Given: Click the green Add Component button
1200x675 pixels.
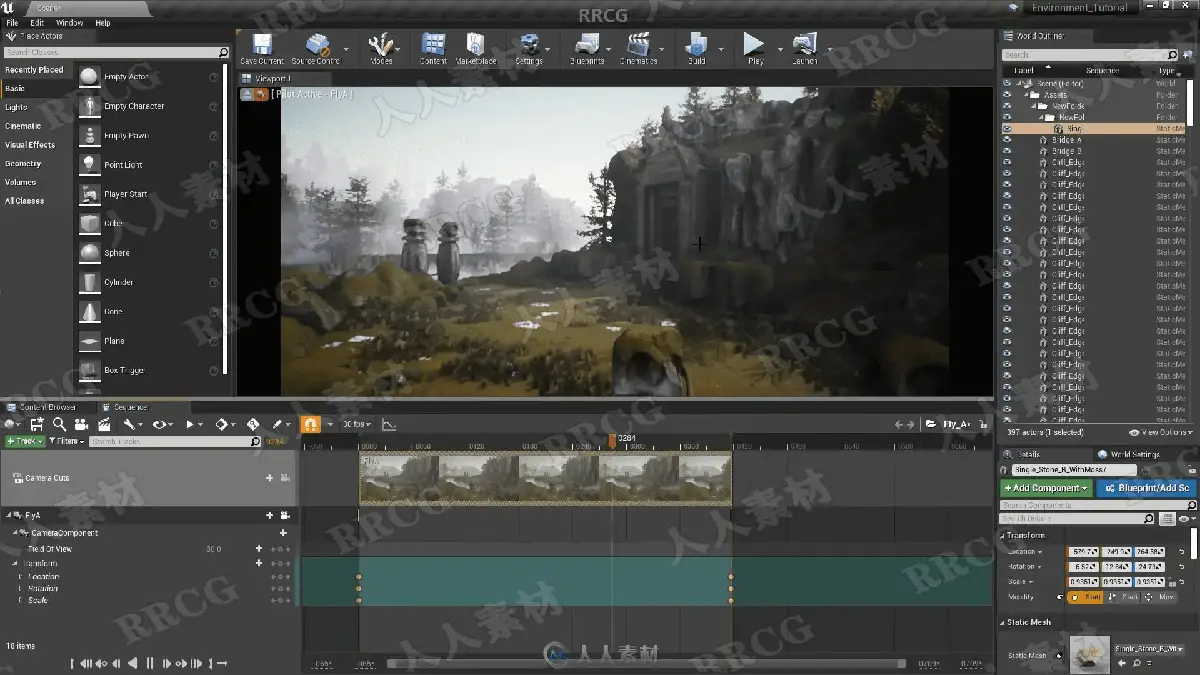Looking at the screenshot, I should point(1046,488).
